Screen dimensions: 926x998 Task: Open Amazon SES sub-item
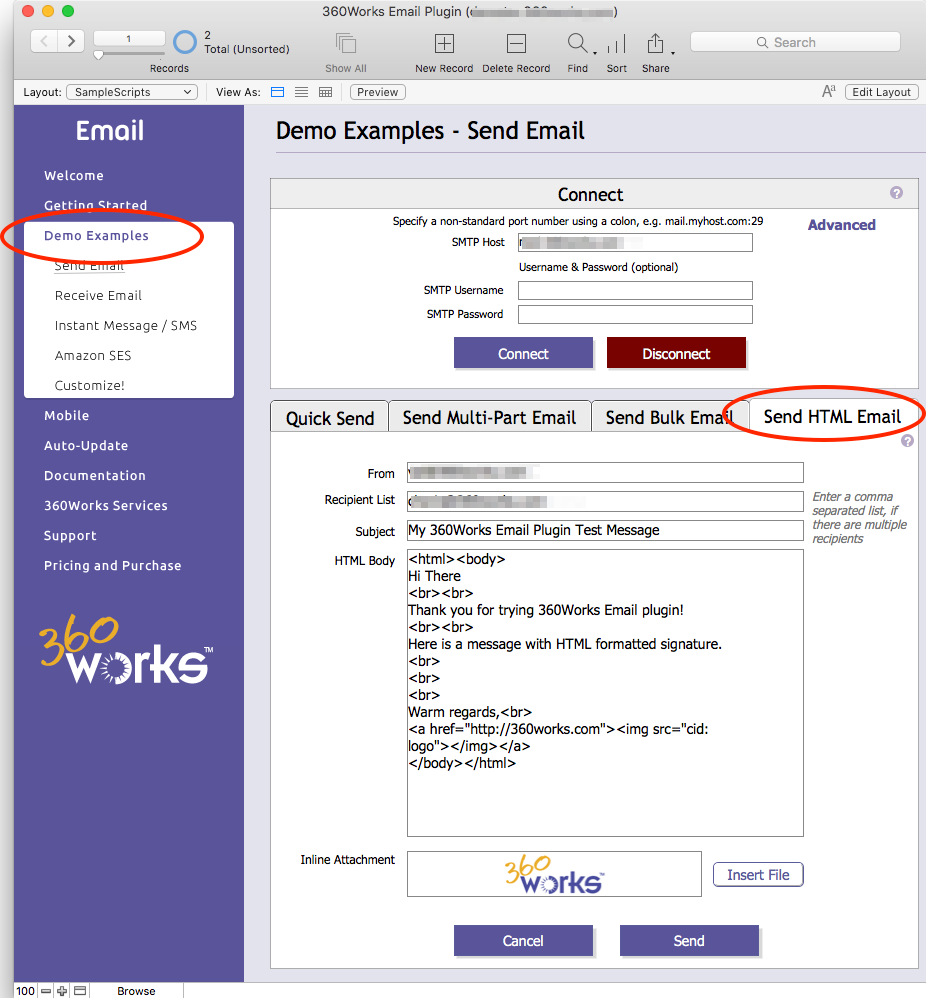[93, 355]
